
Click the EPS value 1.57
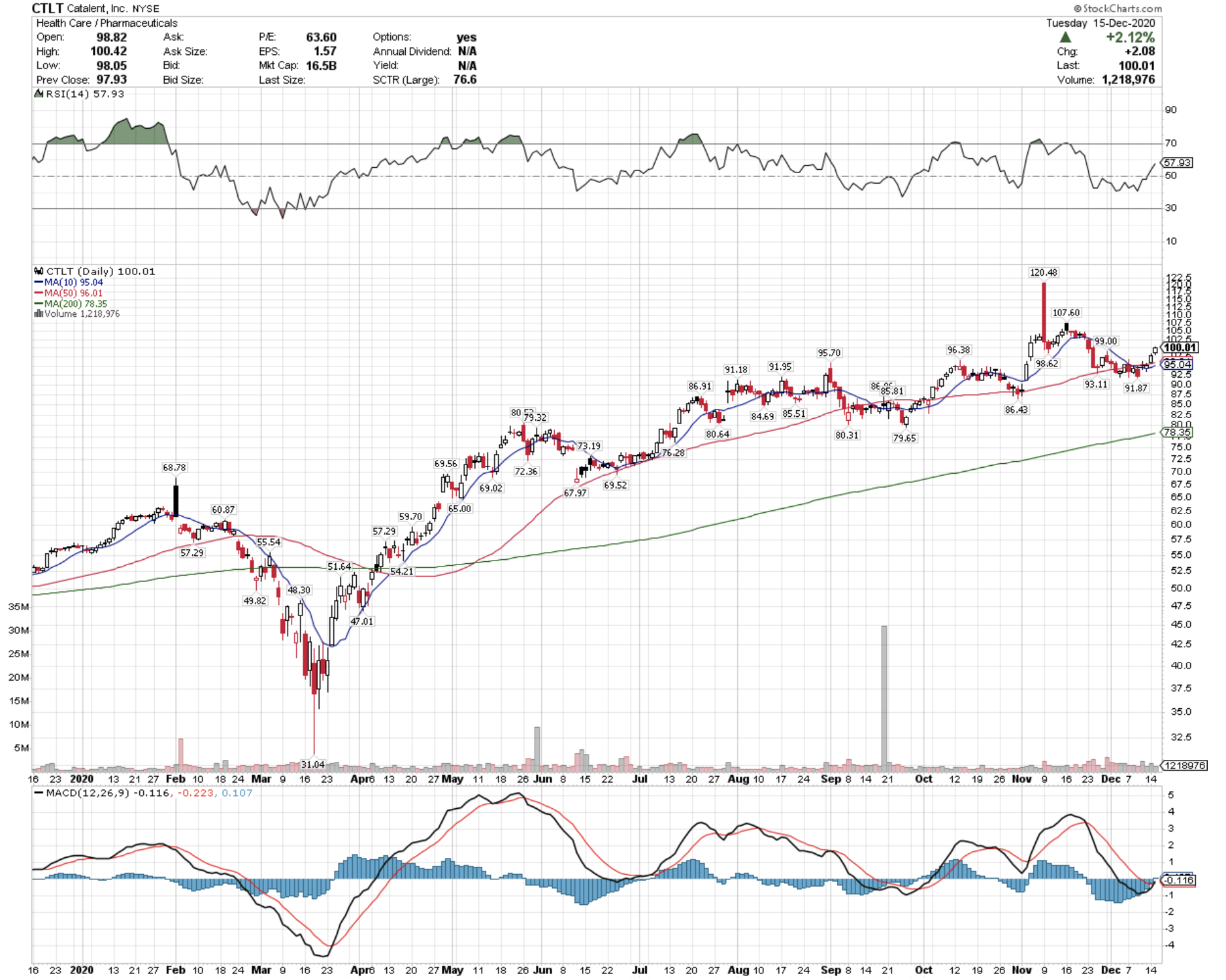[x=325, y=51]
